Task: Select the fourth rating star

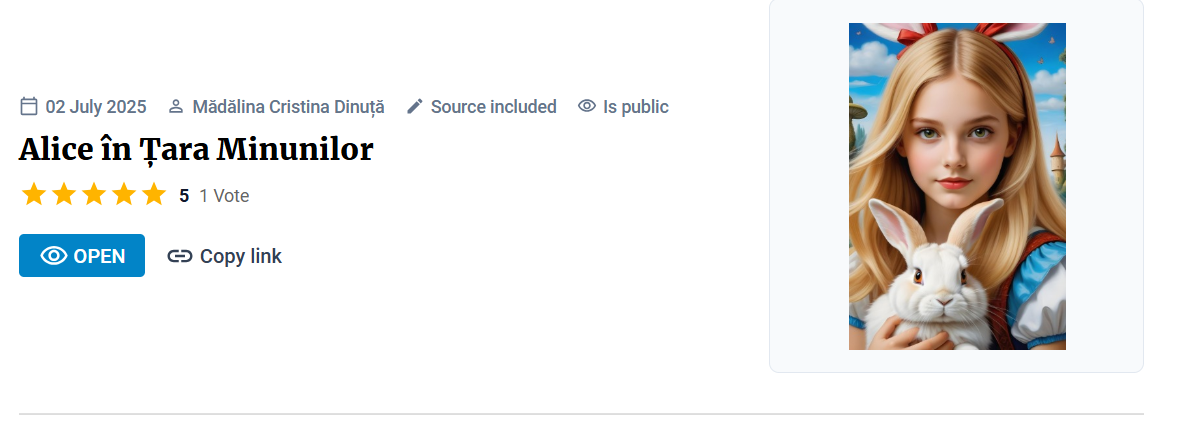Action: click(124, 195)
